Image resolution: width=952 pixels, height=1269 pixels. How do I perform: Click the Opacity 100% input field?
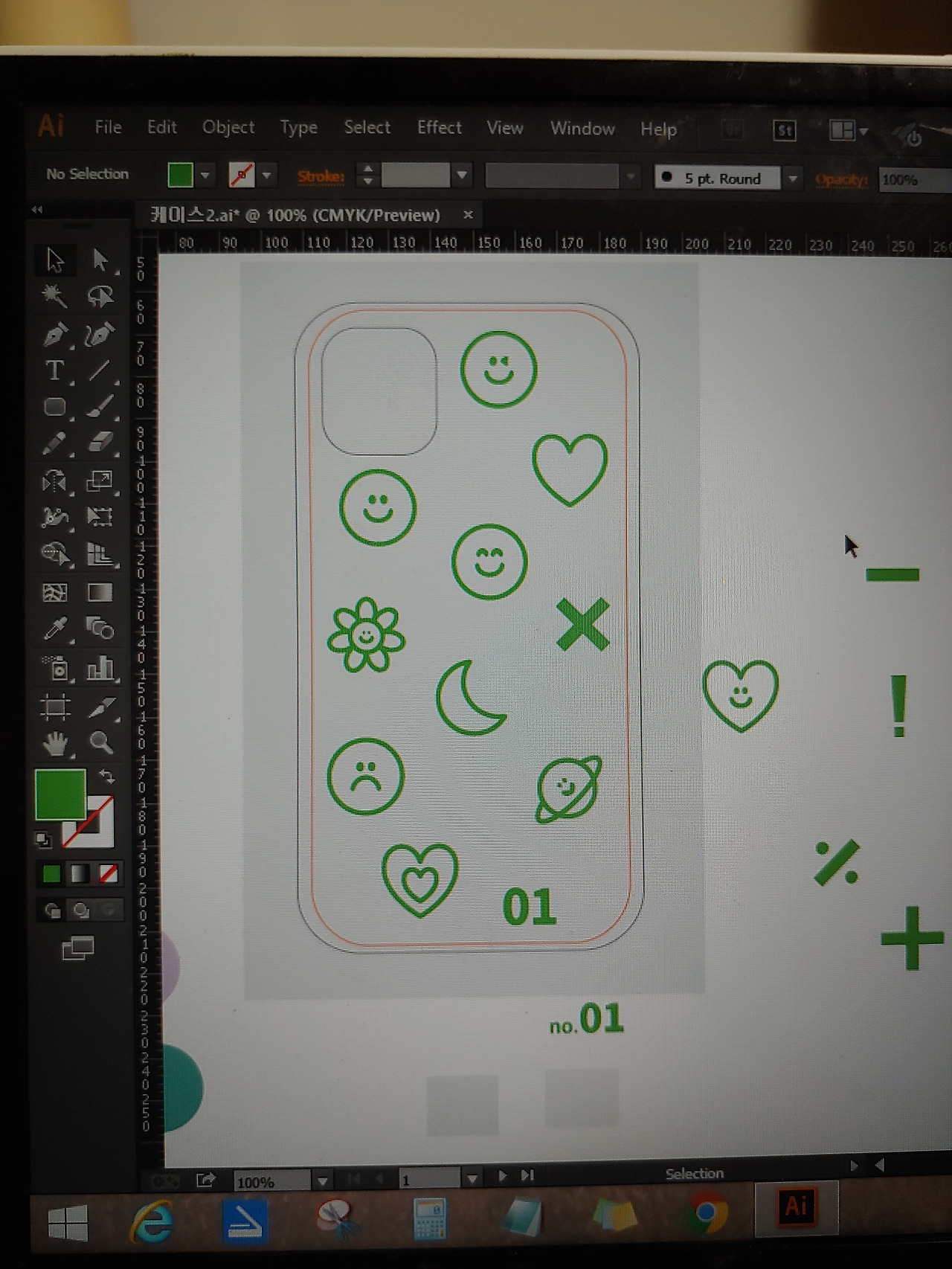(x=914, y=180)
